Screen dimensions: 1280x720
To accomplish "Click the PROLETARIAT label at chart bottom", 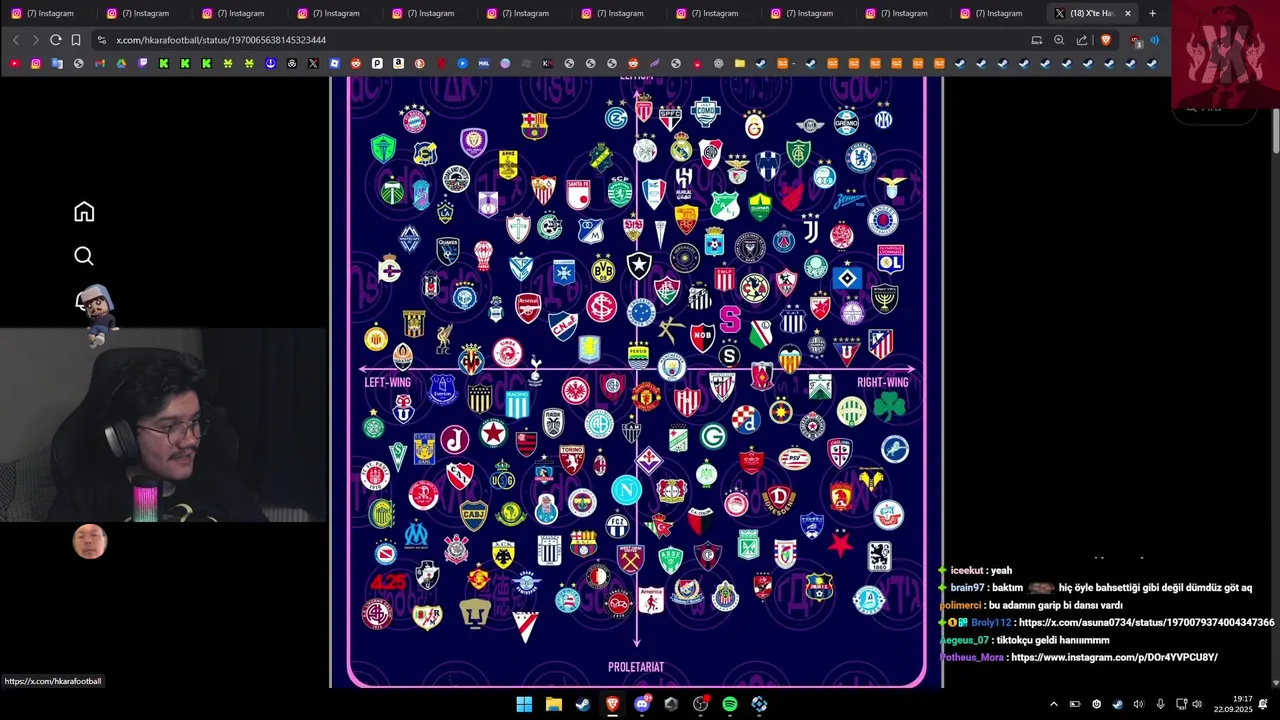I will pyautogui.click(x=636, y=667).
